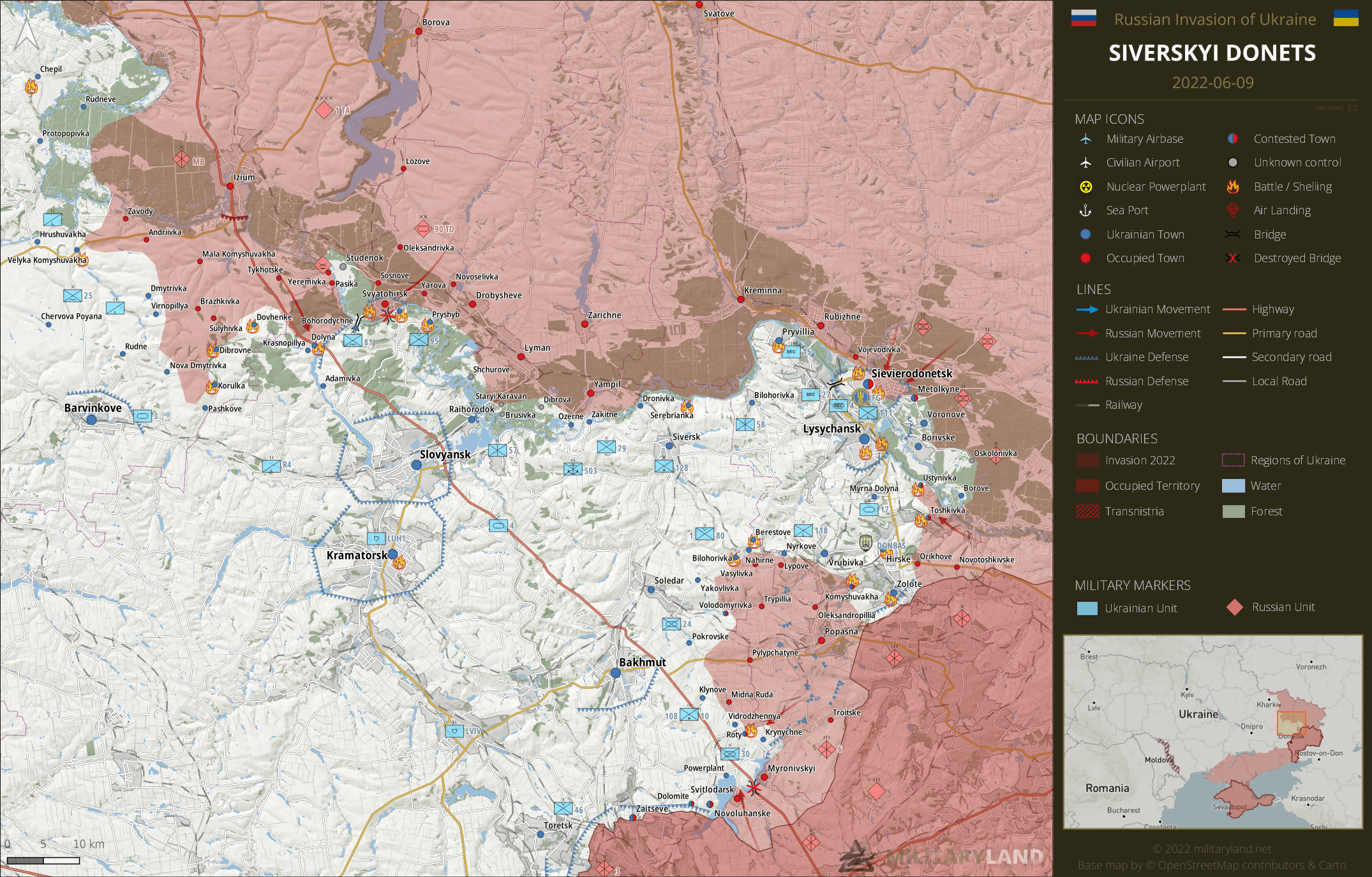Viewport: 1372px width, 877px height.
Task: Click the Sea Port anchor icon
Action: (x=1085, y=210)
